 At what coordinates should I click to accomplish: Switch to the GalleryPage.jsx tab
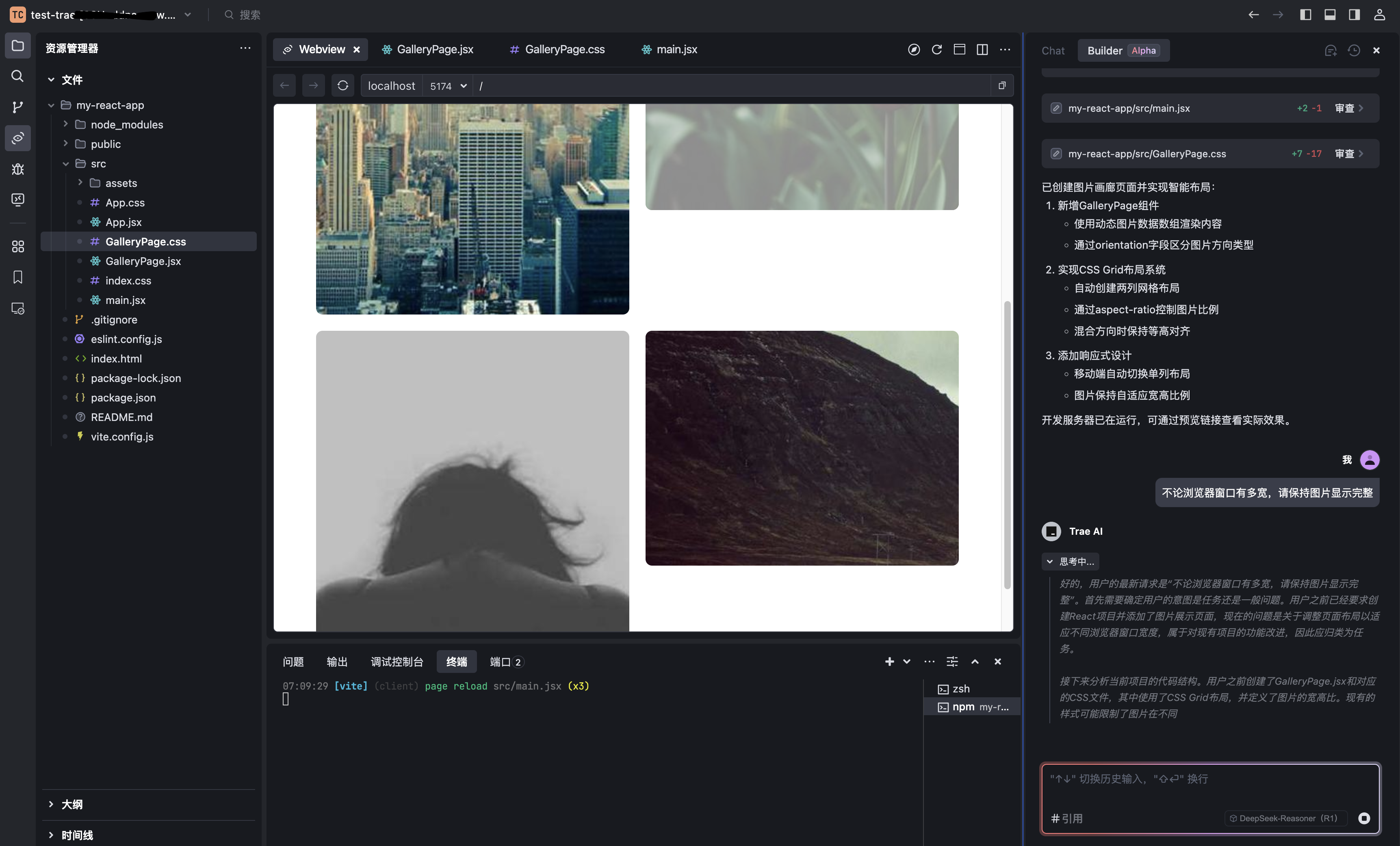(x=435, y=50)
